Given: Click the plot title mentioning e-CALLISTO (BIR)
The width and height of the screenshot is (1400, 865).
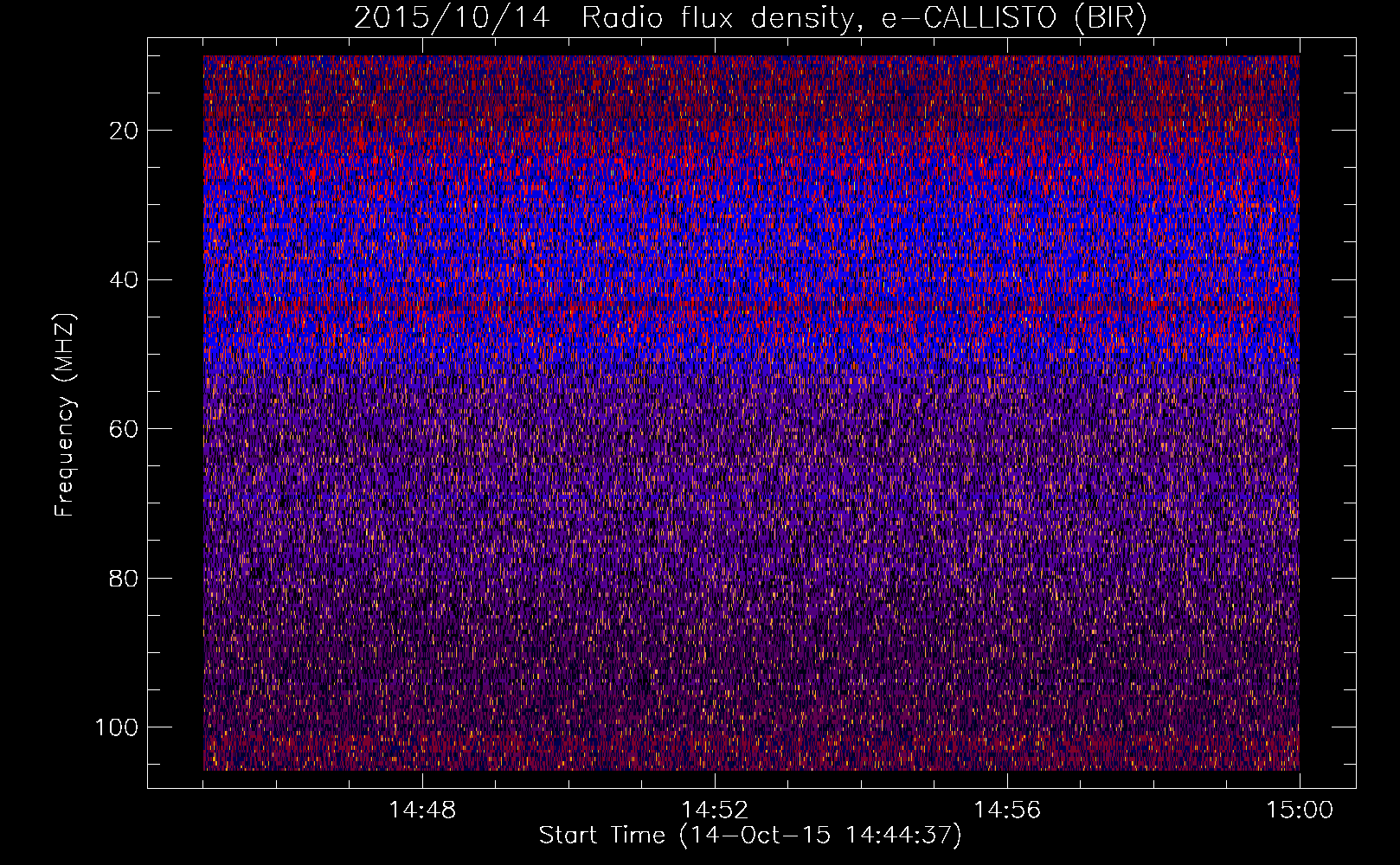Looking at the screenshot, I should pos(750,18).
